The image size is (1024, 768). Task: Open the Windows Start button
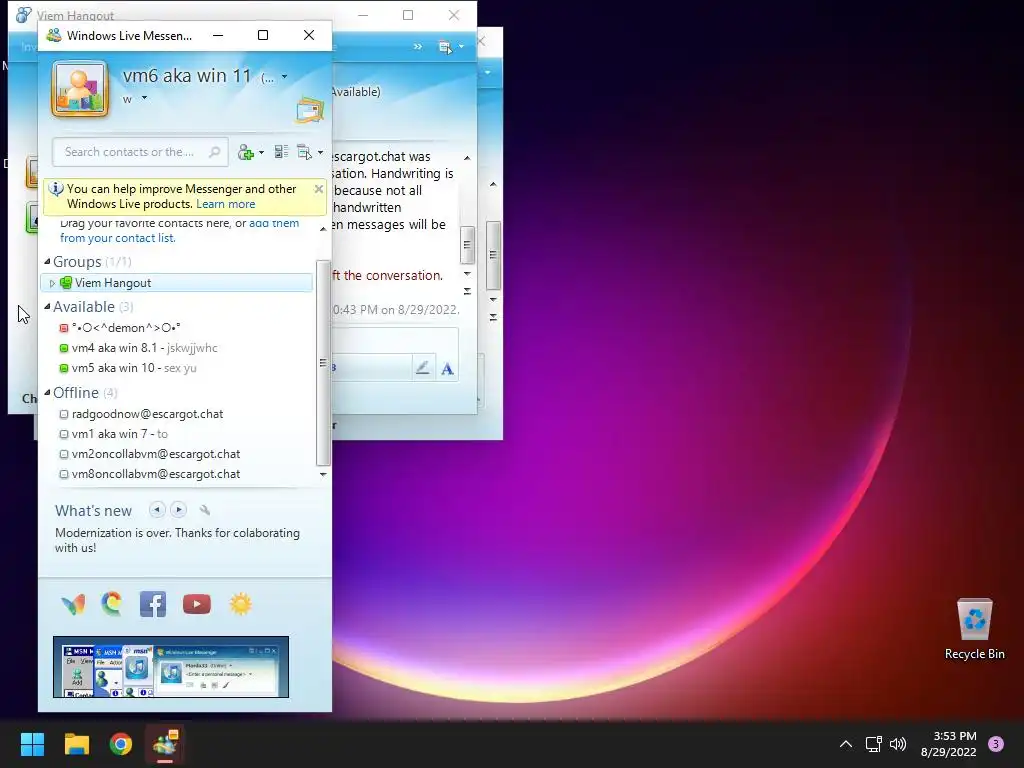pyautogui.click(x=32, y=744)
